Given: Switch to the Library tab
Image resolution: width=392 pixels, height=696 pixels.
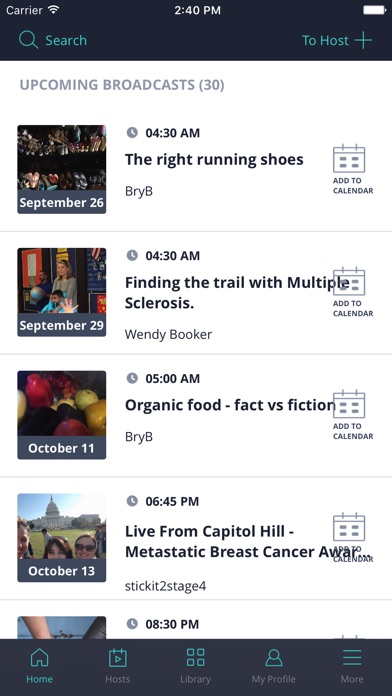Looking at the screenshot, I should click(x=195, y=666).
